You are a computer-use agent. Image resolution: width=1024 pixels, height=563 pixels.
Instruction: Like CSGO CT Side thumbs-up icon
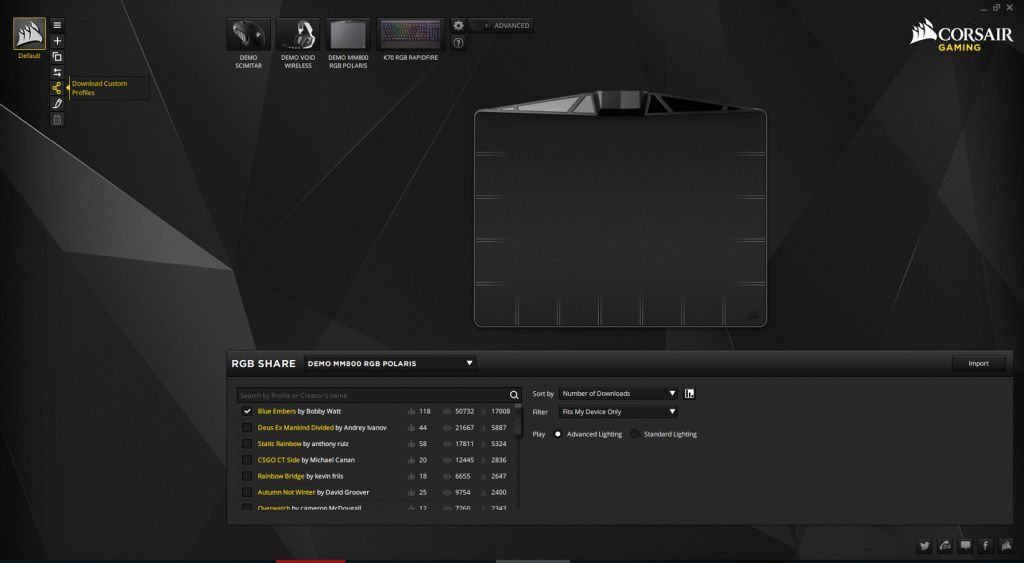(411, 460)
